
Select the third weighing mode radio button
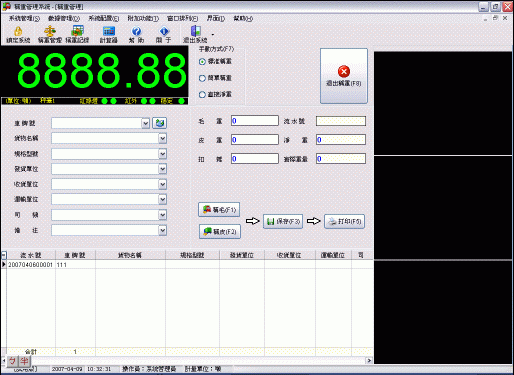coord(202,95)
